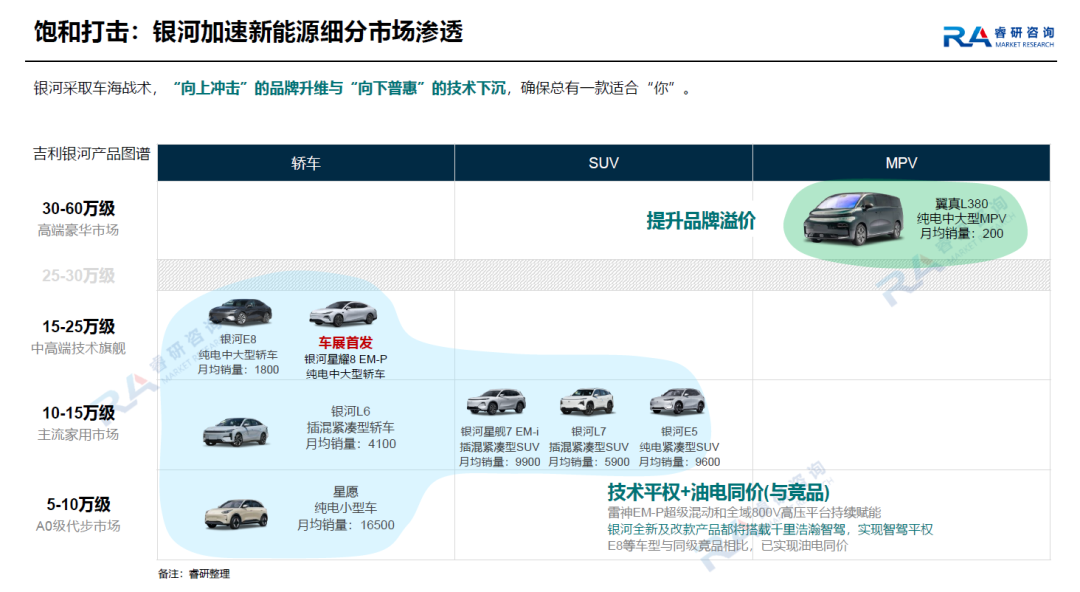
Task: Click the 银河L7 SUV image
Action: click(587, 401)
